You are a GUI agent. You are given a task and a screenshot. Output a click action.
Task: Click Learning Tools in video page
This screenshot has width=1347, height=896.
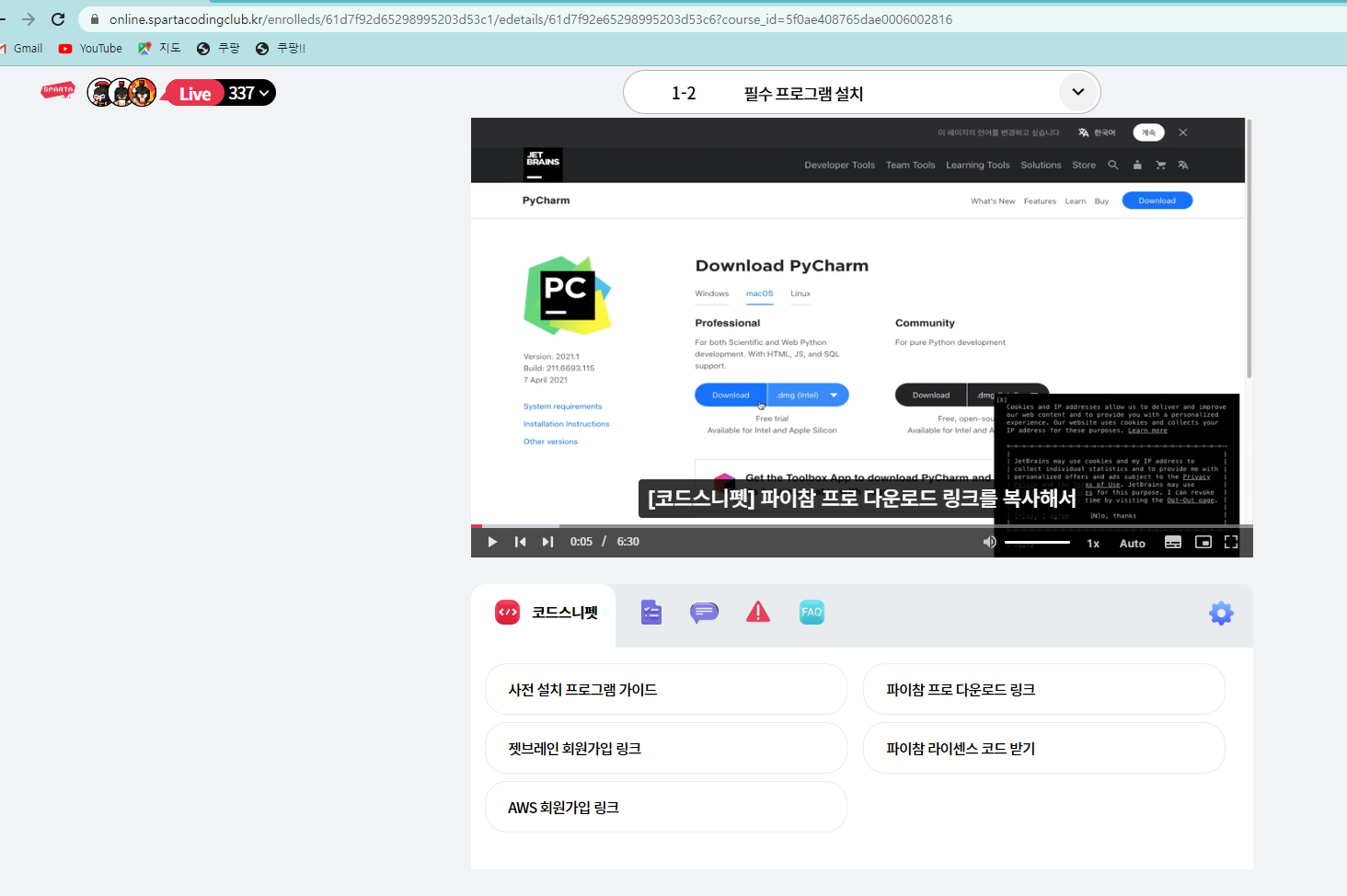point(977,166)
